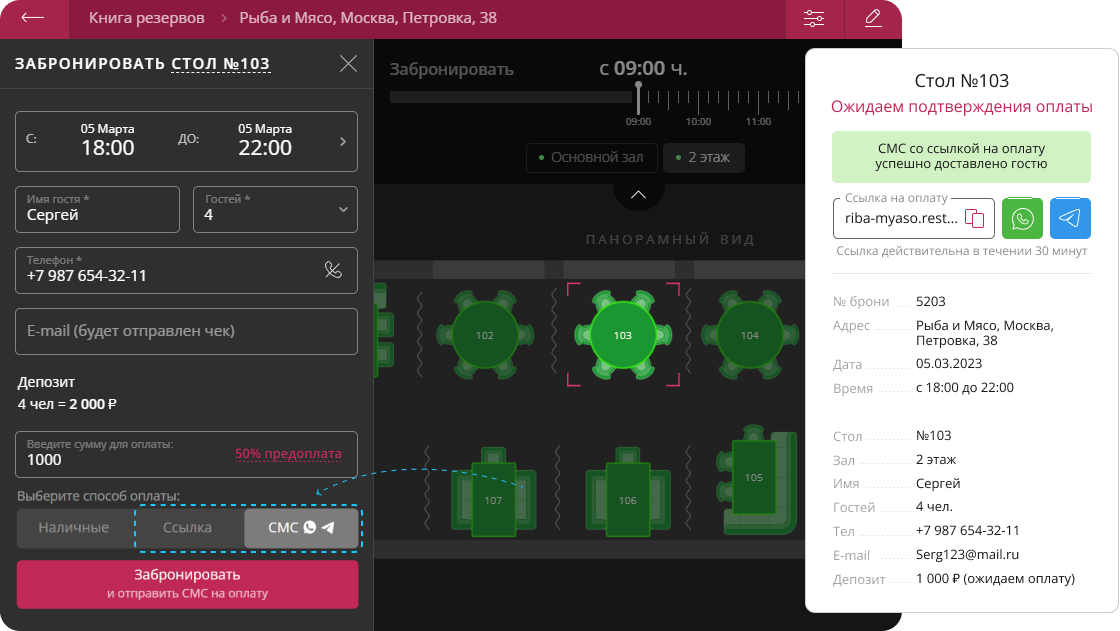Click the phone icon in the Телефон field
Image resolution: width=1120 pixels, height=631 pixels.
(334, 270)
